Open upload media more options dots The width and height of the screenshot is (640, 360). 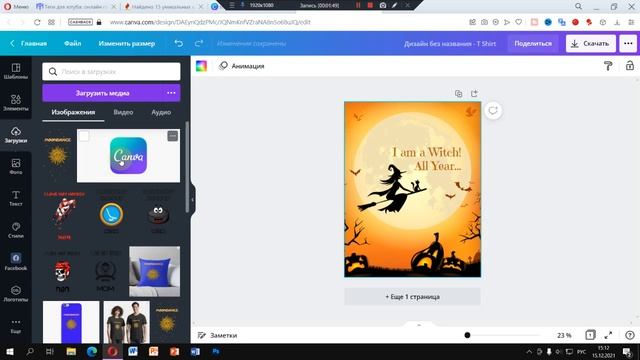pyautogui.click(x=171, y=93)
